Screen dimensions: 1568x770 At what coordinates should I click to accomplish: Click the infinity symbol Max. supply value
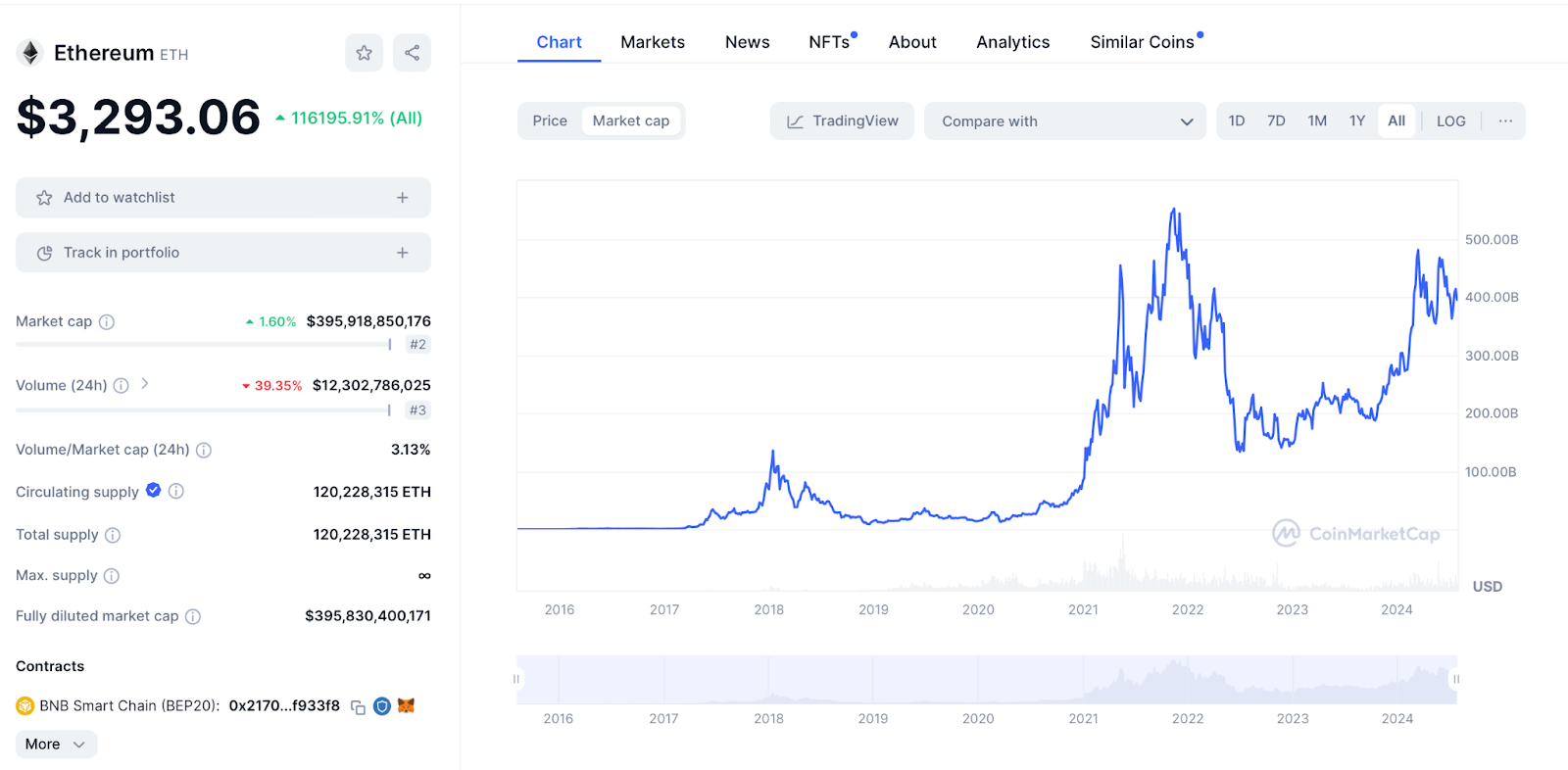coord(424,576)
